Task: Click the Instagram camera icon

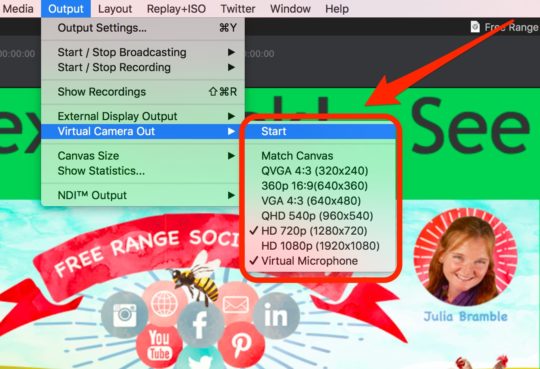Action: [124, 314]
